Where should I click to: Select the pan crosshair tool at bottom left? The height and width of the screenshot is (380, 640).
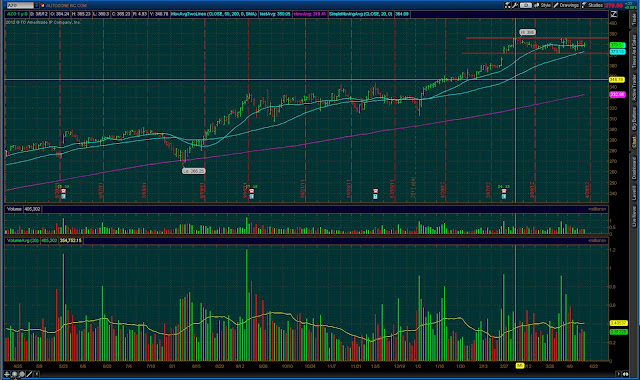pos(7,374)
